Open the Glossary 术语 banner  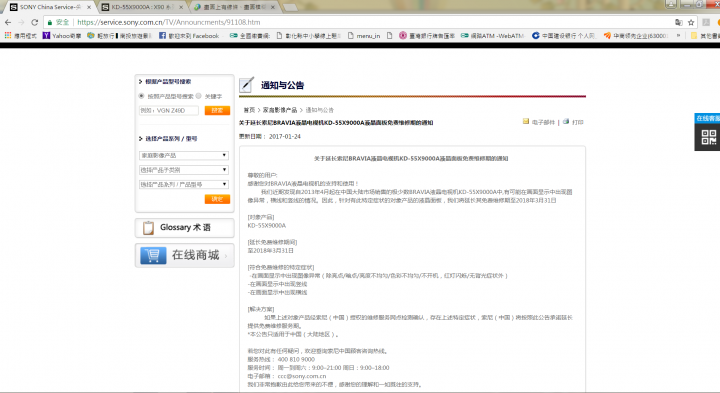click(x=185, y=228)
